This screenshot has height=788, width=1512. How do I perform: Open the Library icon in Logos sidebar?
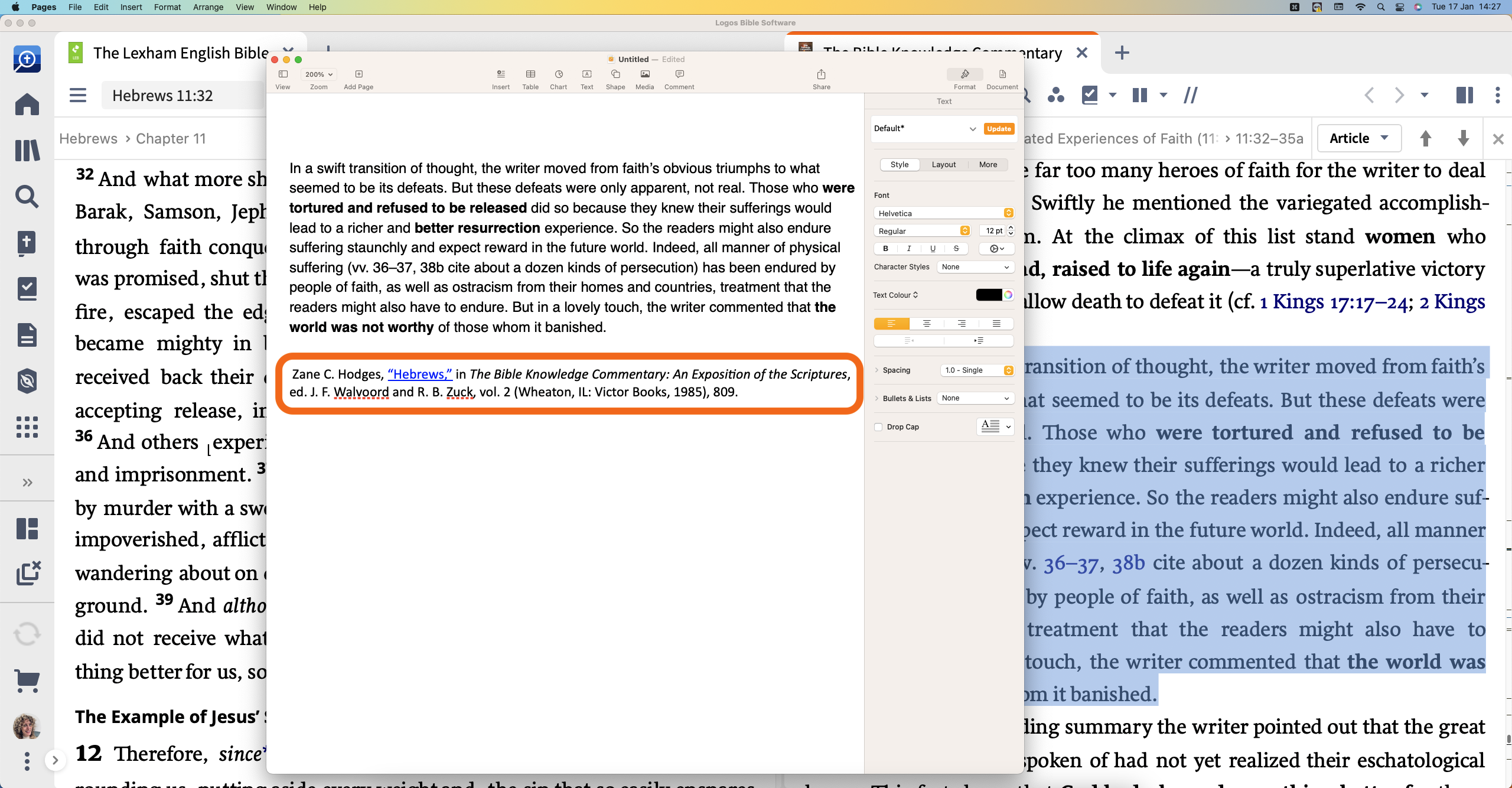click(27, 150)
